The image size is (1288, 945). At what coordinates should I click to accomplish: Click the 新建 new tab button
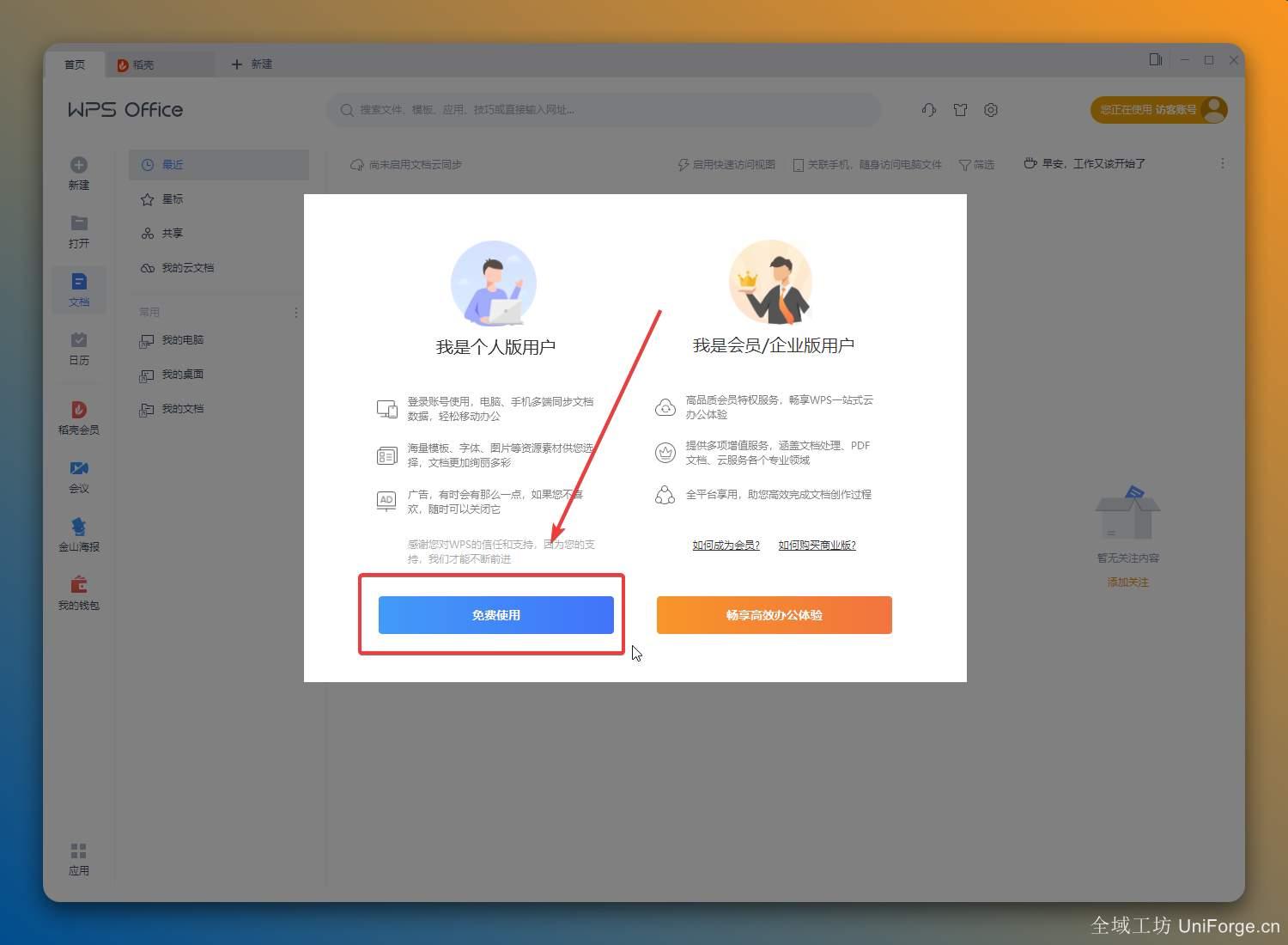252,64
